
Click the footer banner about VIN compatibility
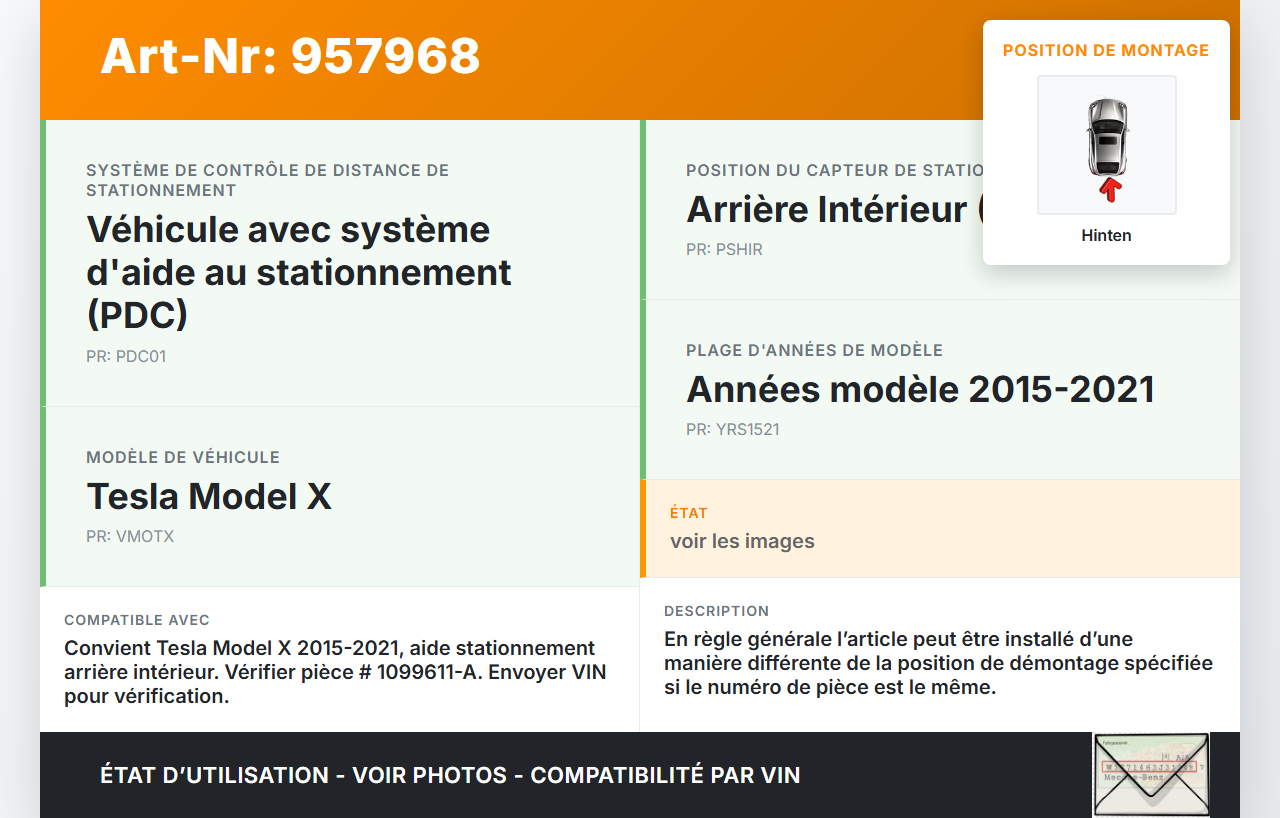pyautogui.click(x=450, y=775)
